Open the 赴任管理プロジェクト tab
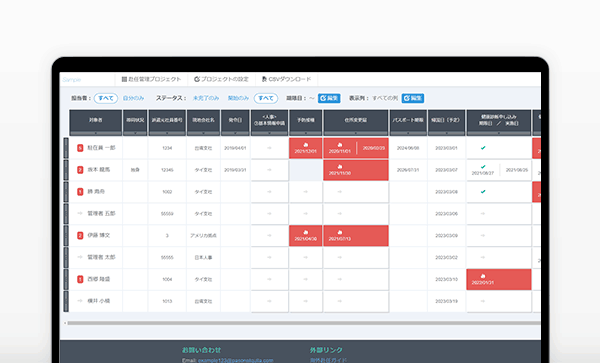Image resolution: width=600 pixels, height=363 pixels. click(151, 79)
